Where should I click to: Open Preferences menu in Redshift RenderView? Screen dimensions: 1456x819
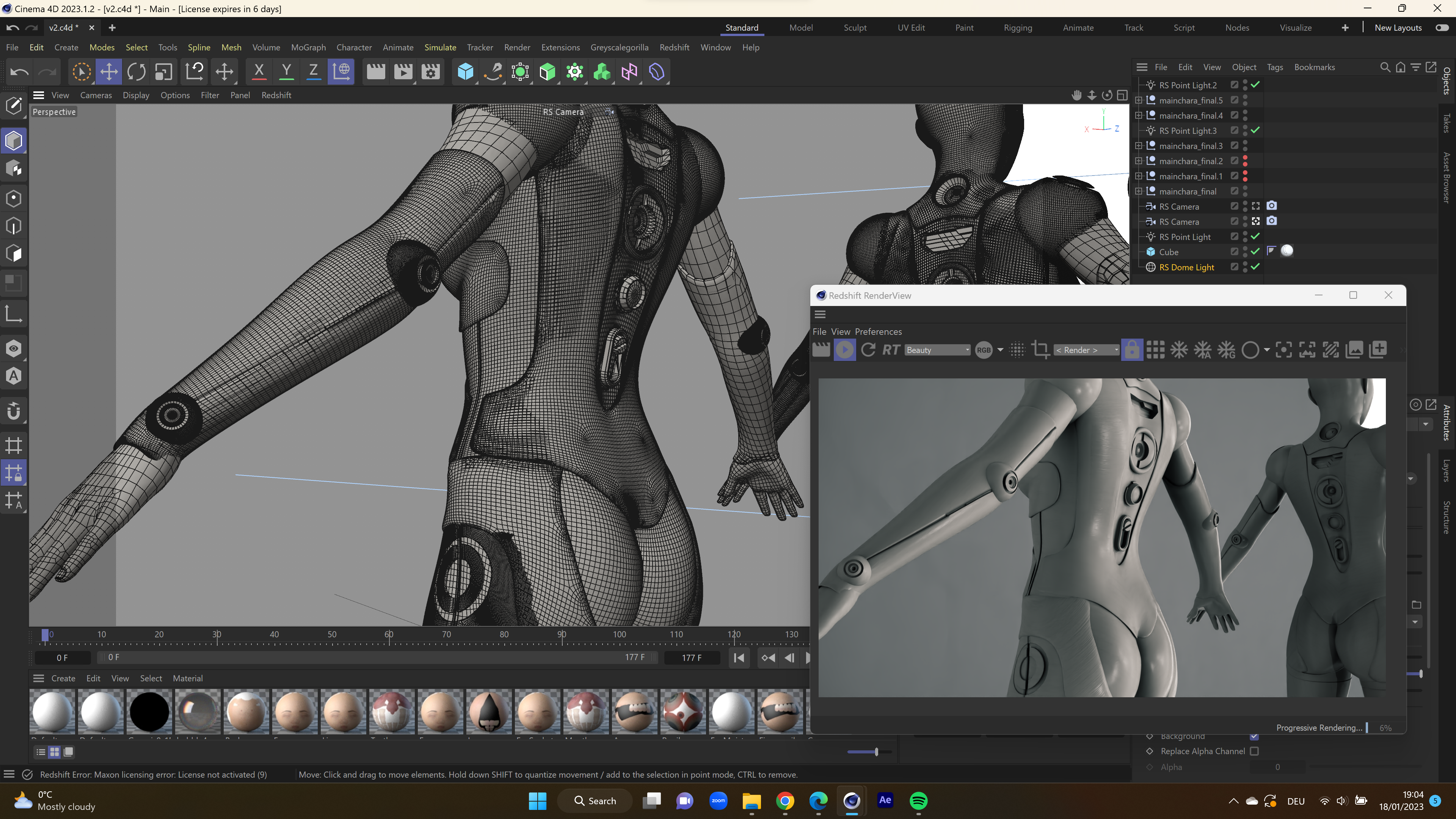tap(879, 332)
